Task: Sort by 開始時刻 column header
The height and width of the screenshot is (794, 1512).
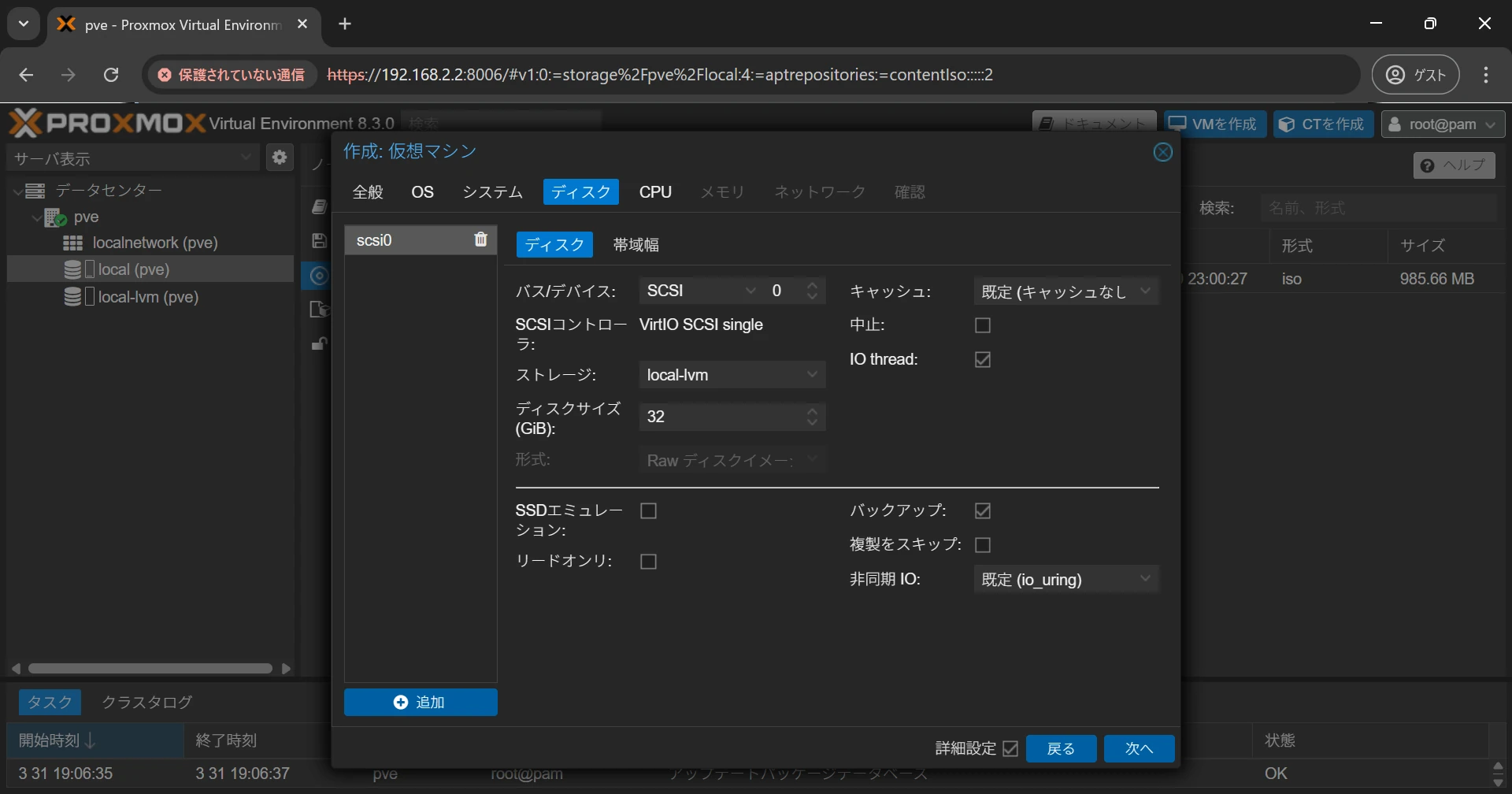Action: point(95,740)
